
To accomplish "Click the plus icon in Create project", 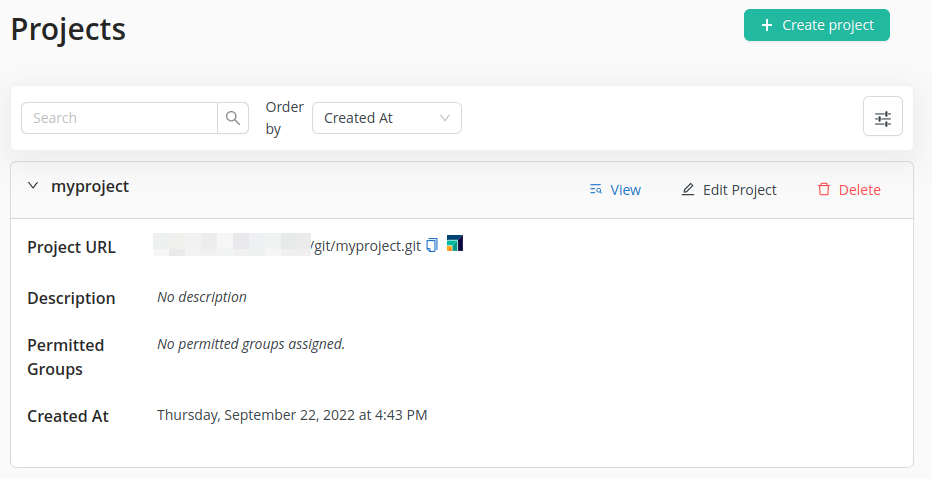I will click(767, 25).
